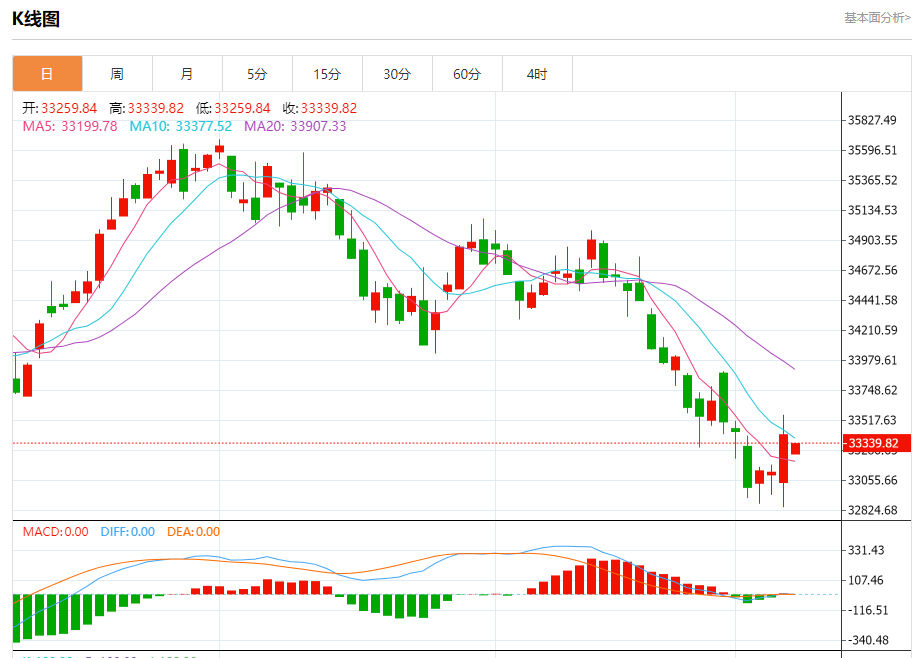
Task: Click the 35365.52 price axis label
Action: pos(873,180)
